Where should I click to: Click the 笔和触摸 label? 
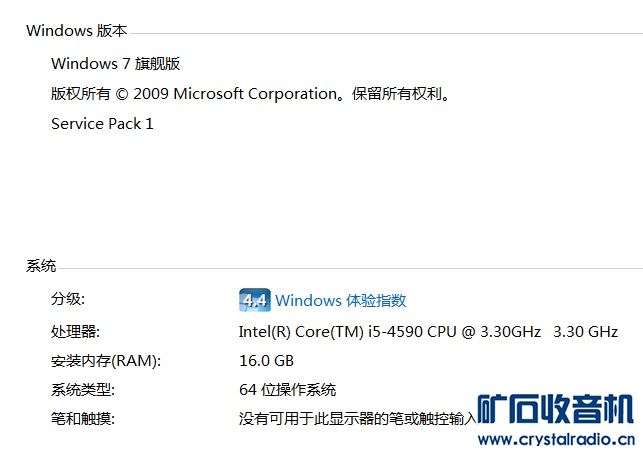pyautogui.click(x=82, y=419)
